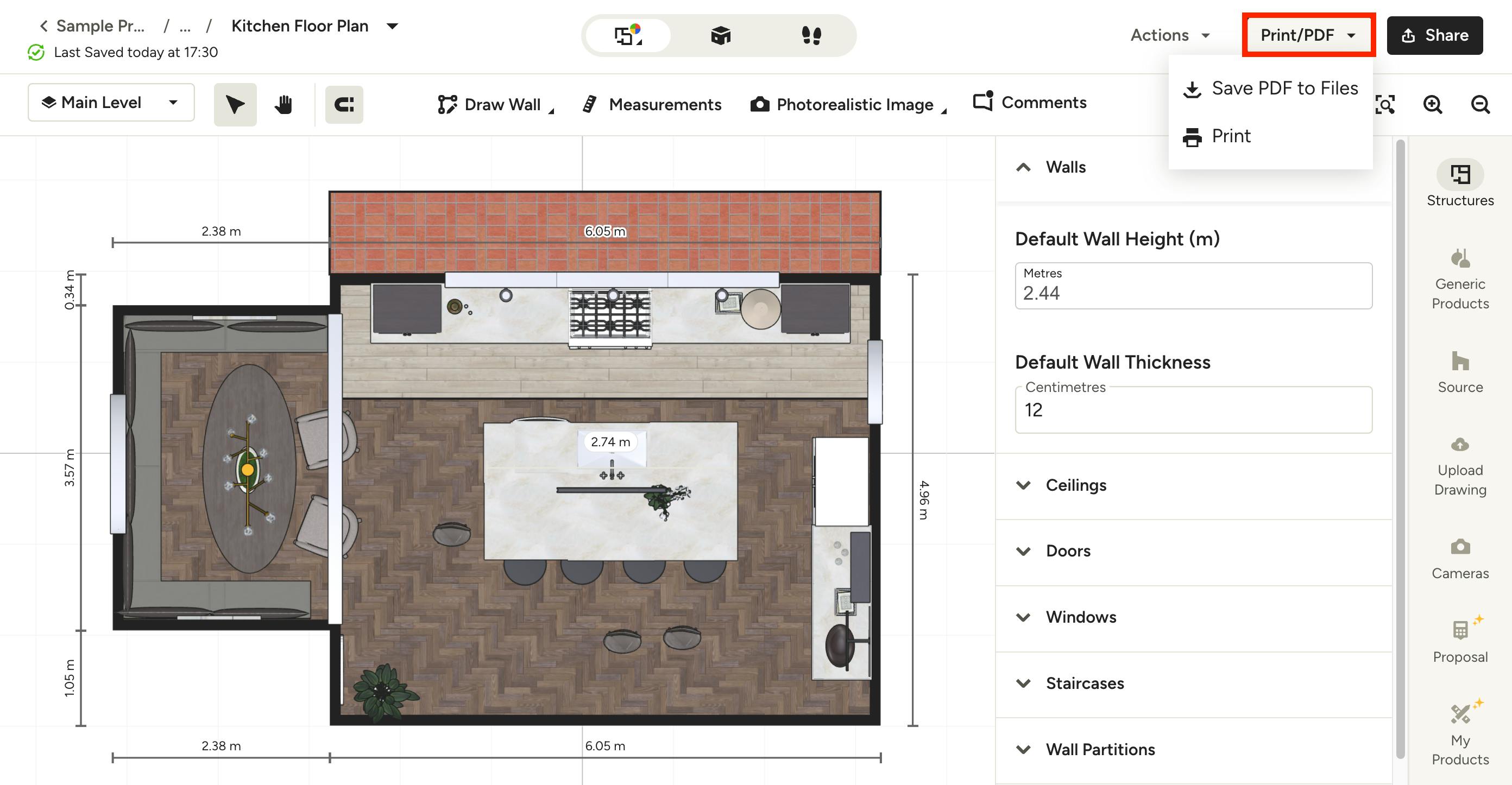Switch to 3D view mode

(x=720, y=35)
